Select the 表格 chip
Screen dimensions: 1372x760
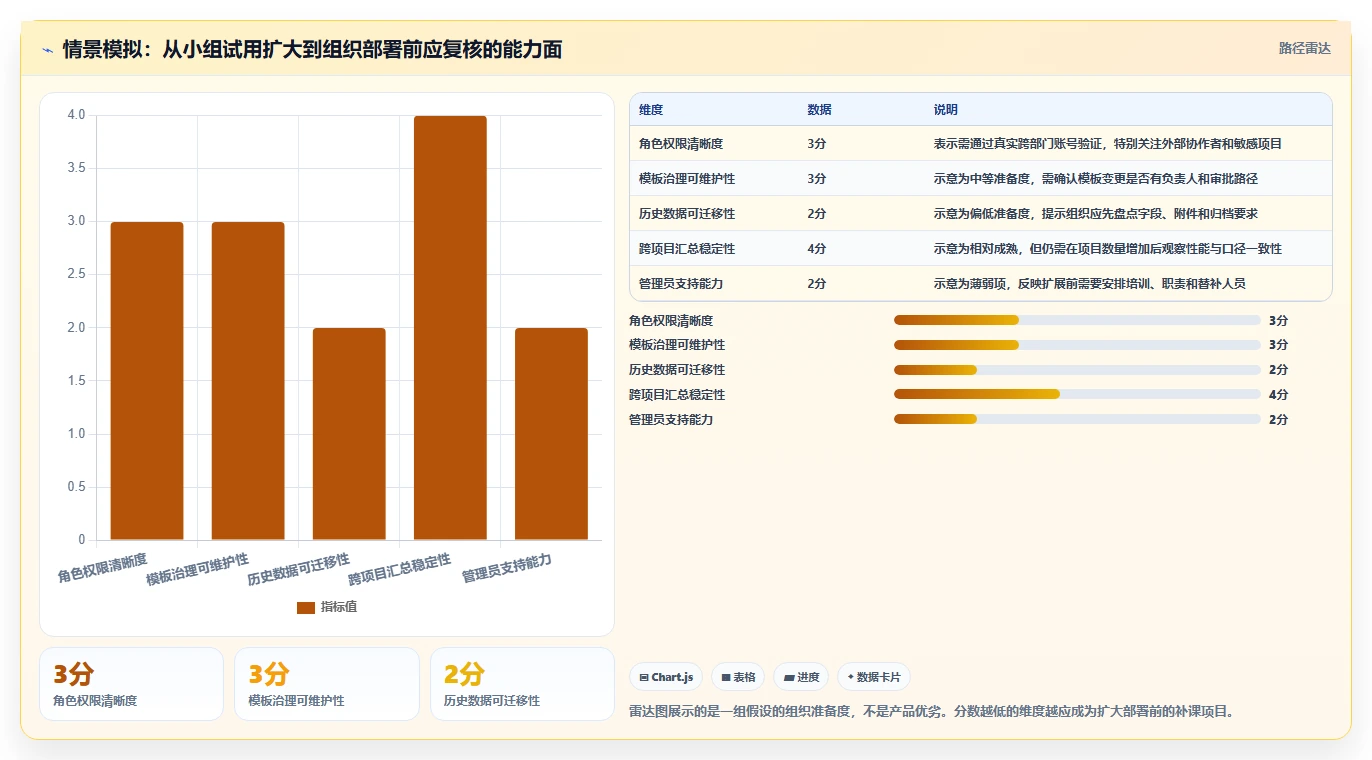point(738,677)
